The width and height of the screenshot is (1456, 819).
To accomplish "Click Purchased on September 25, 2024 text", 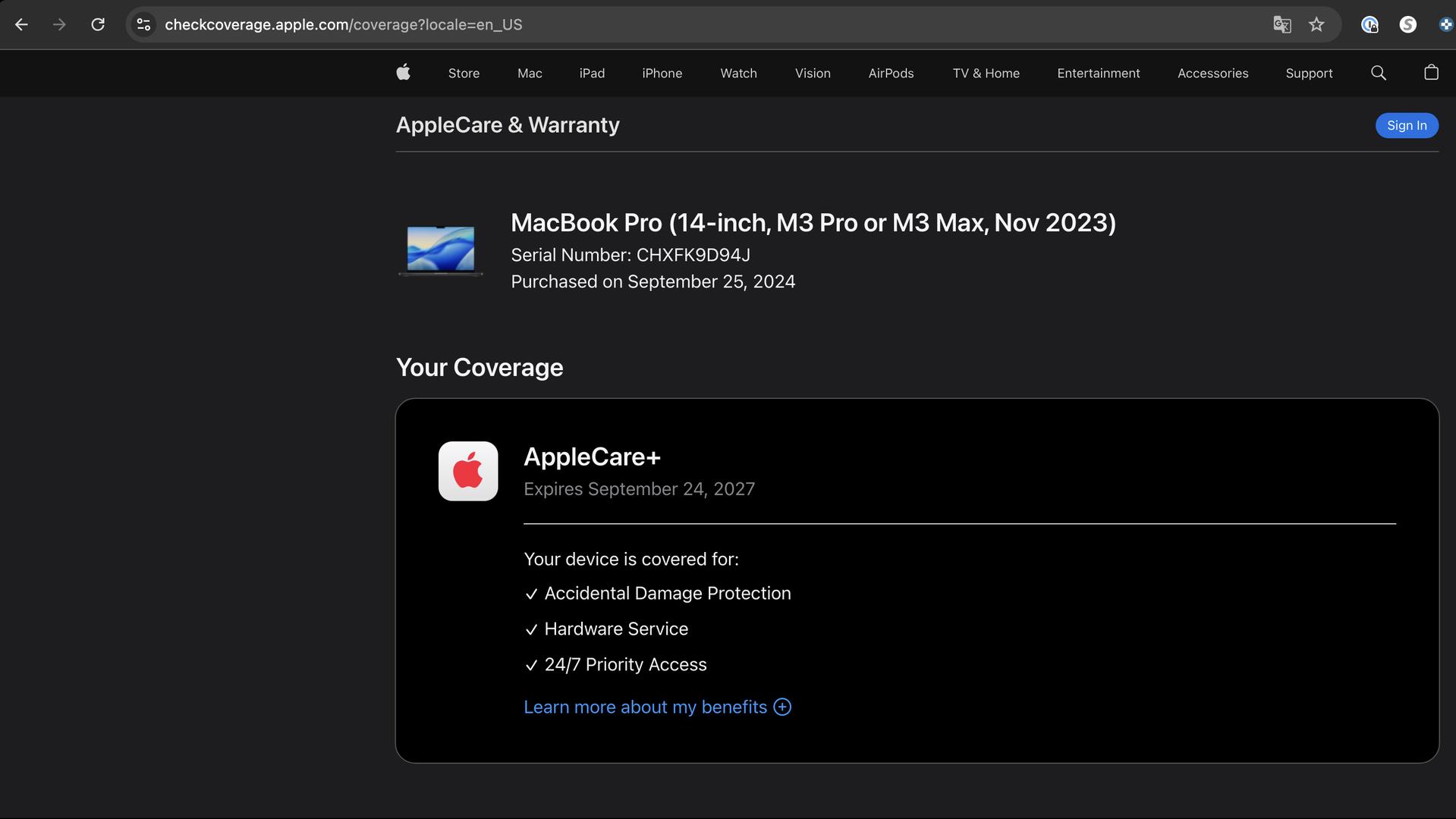I will click(x=653, y=282).
